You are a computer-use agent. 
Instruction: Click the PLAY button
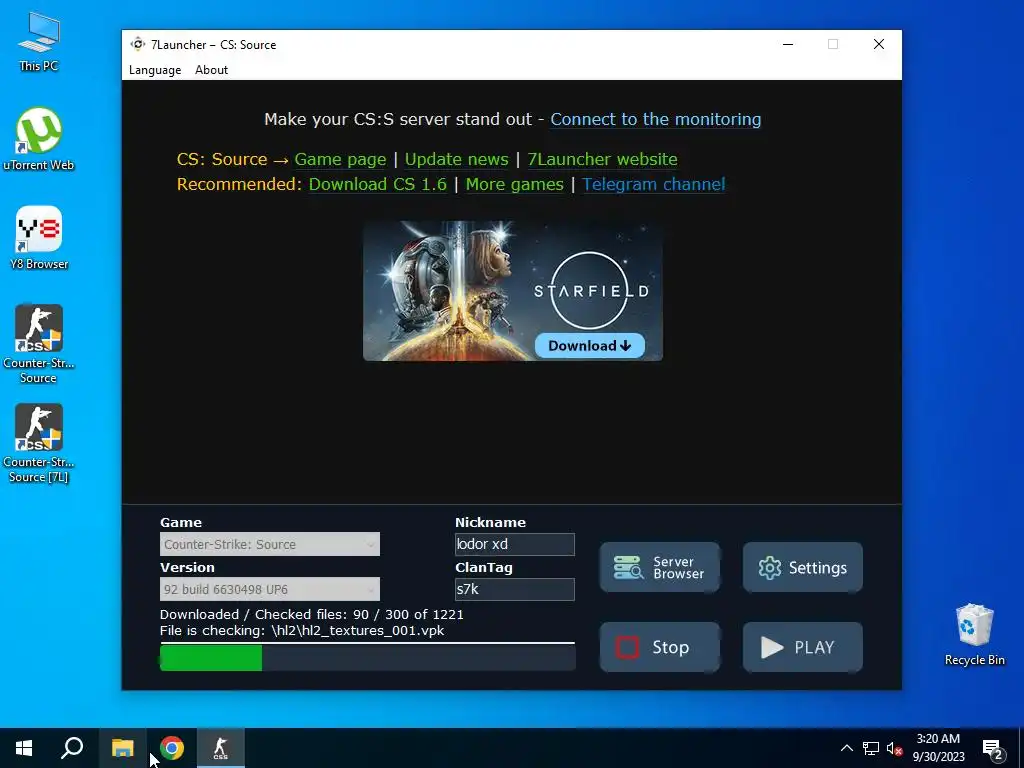(803, 647)
